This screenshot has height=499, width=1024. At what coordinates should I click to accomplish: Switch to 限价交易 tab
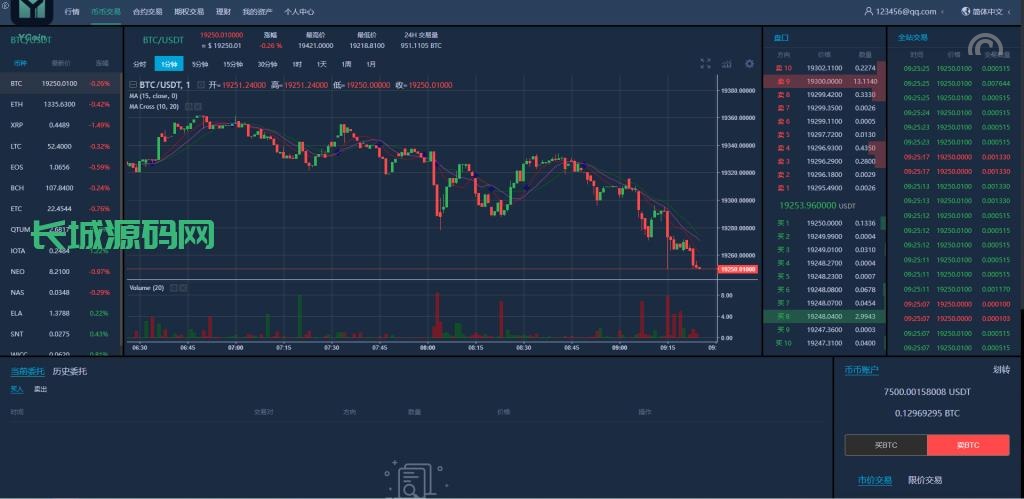(925, 480)
